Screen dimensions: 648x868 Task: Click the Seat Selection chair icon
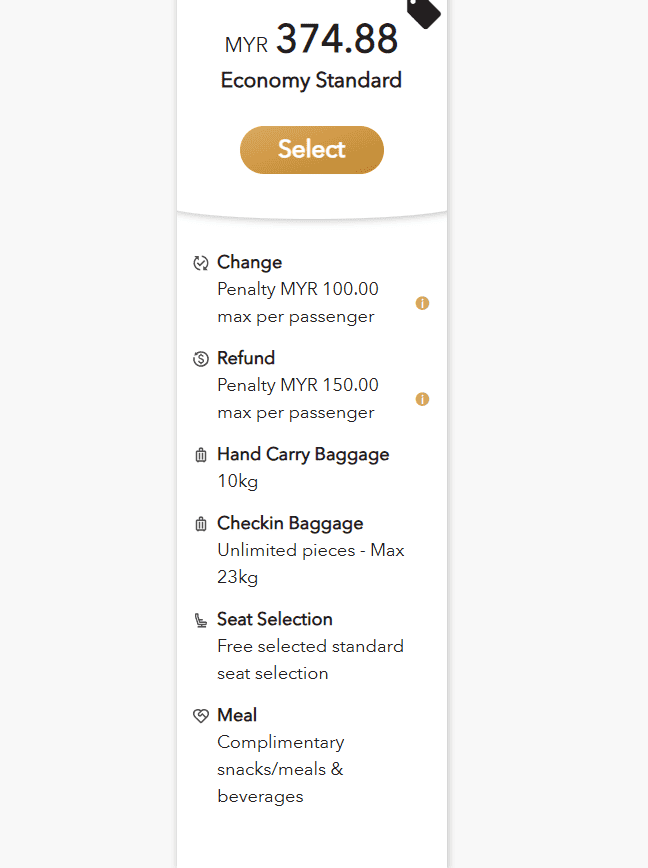click(x=201, y=620)
